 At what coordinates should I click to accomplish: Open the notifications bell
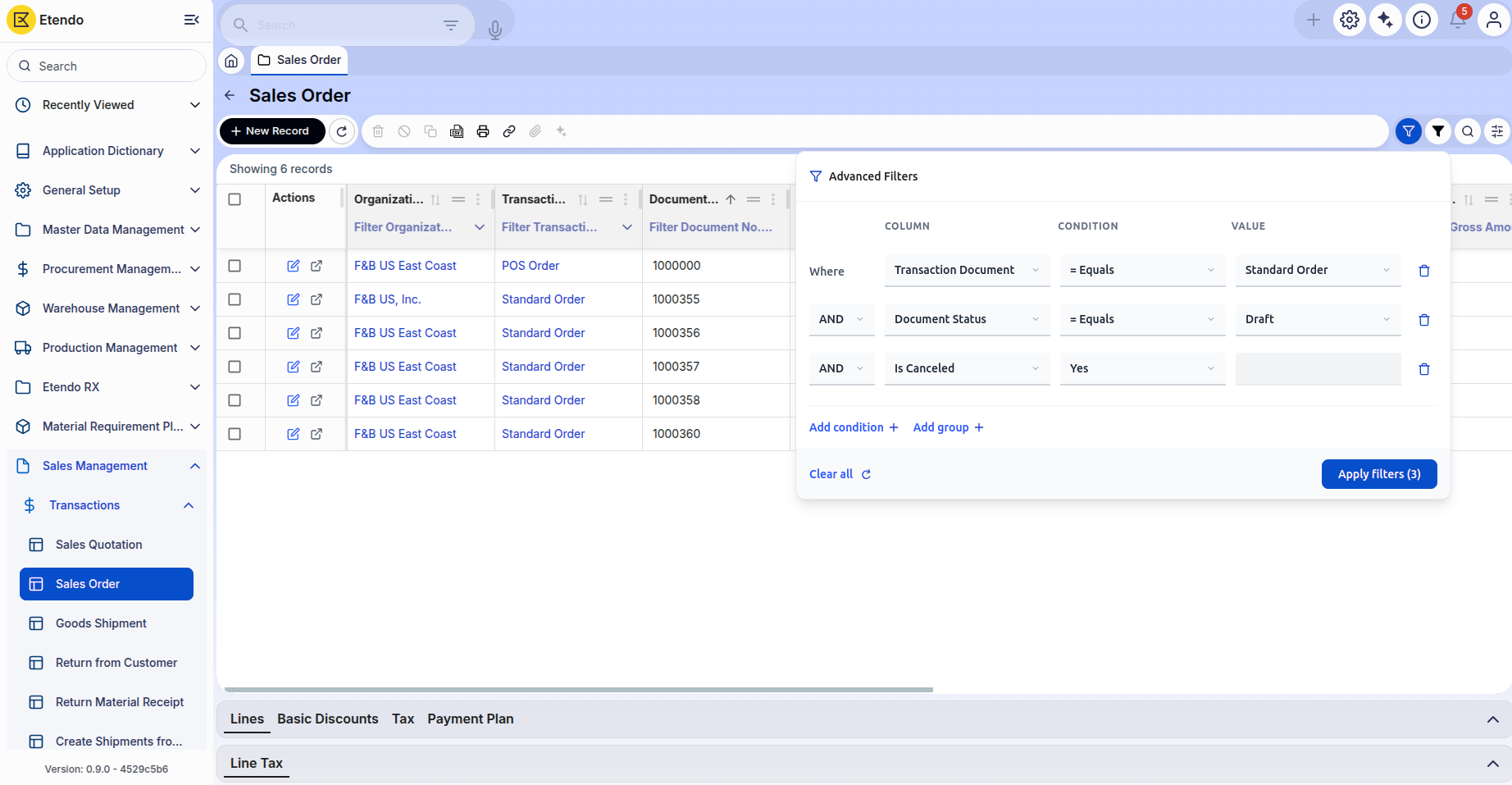tap(1458, 21)
